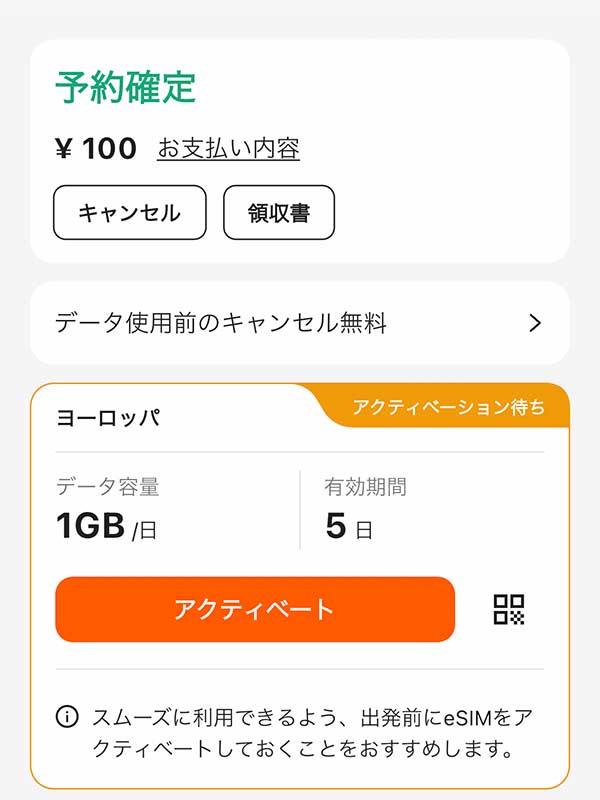
Task: Tap the ヨーロッパ plan title
Action: (x=108, y=418)
